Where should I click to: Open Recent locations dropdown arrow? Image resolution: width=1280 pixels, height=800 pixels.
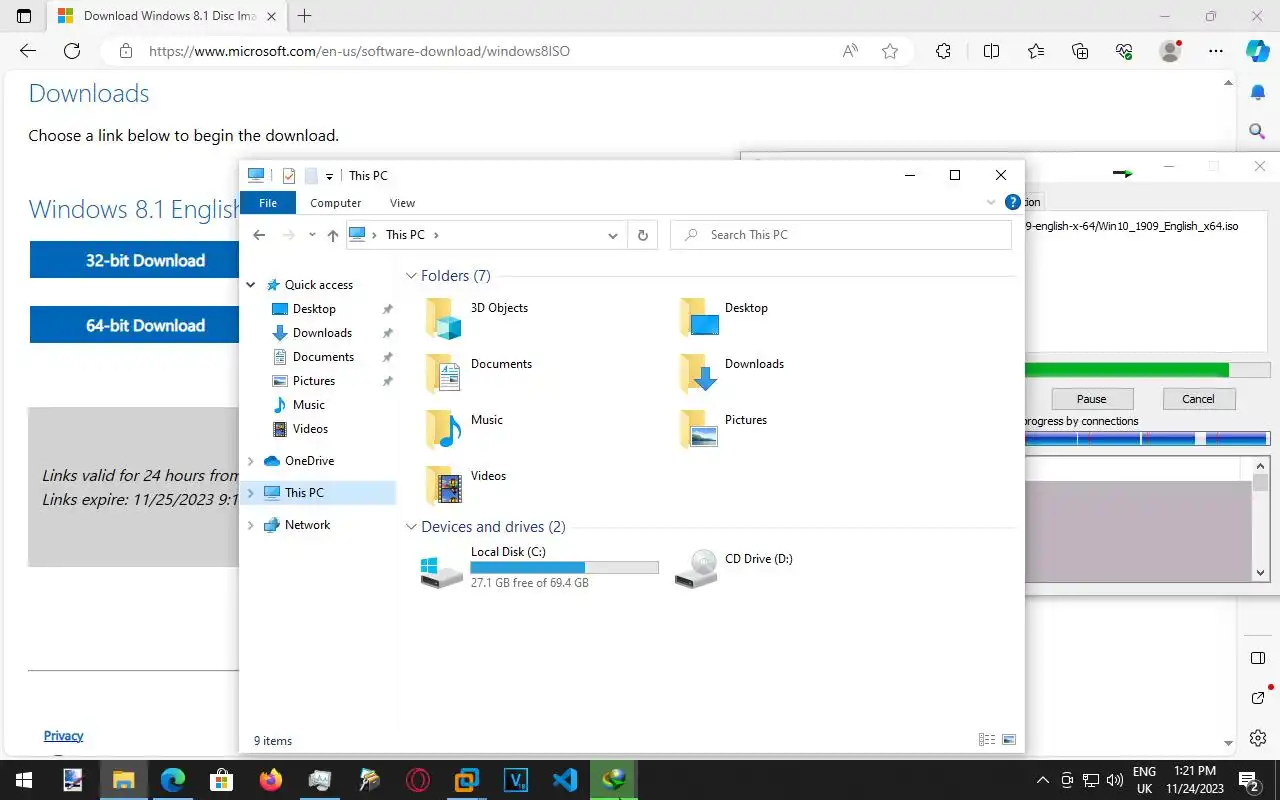312,235
